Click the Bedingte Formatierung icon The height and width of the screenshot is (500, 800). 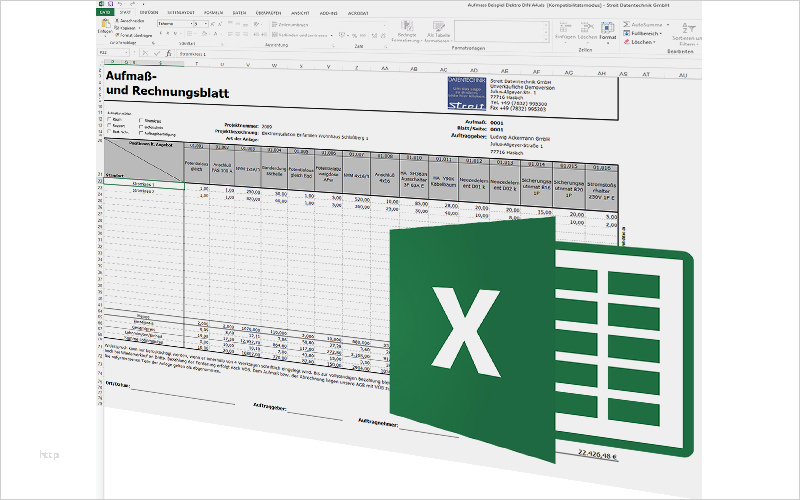pos(406,26)
